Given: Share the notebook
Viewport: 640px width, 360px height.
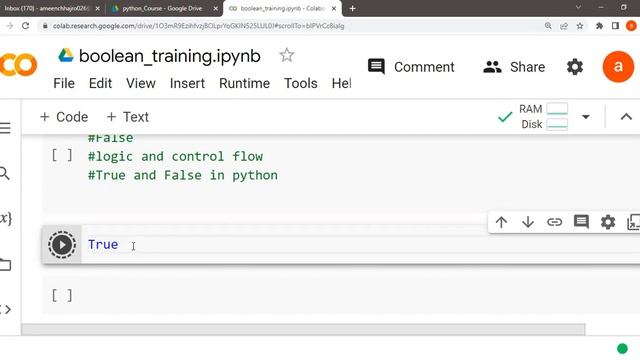Looking at the screenshot, I should [x=514, y=67].
